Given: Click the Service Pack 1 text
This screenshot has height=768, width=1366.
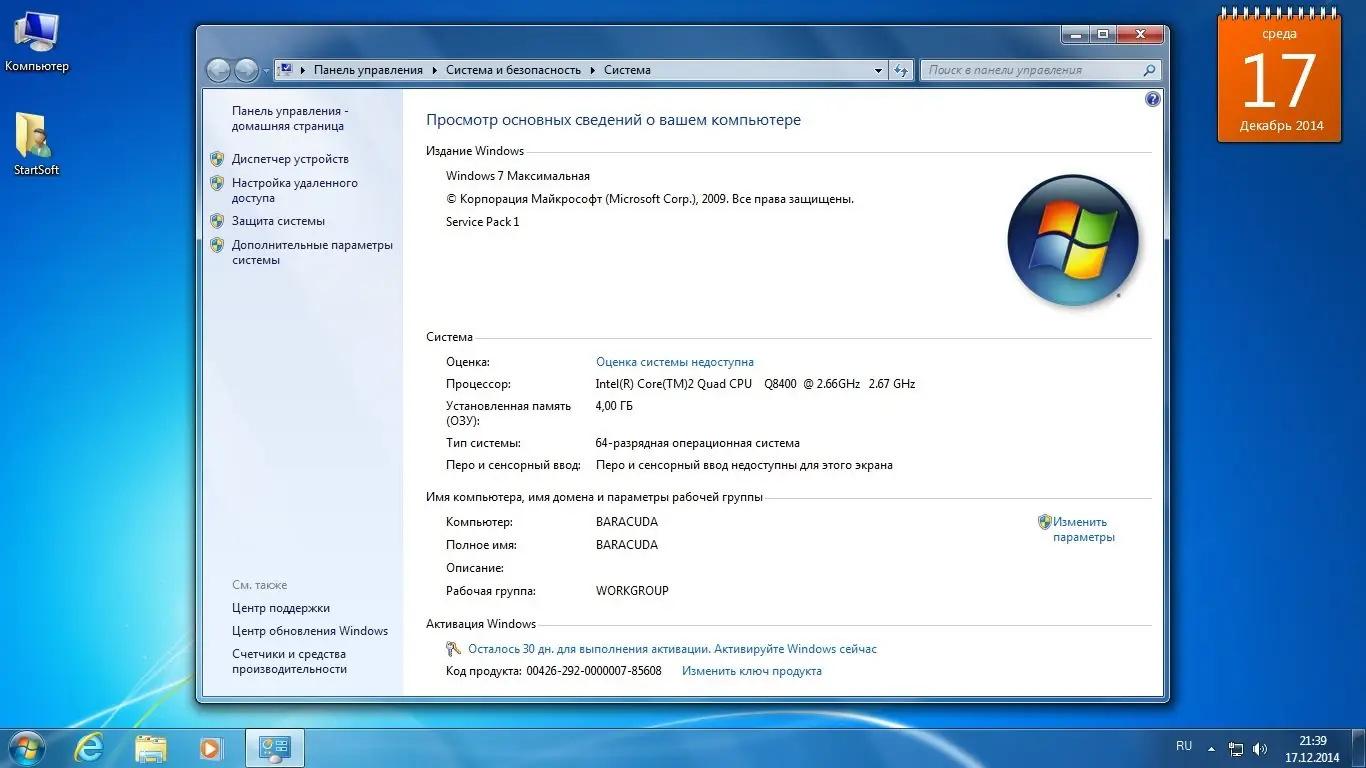Looking at the screenshot, I should [483, 222].
